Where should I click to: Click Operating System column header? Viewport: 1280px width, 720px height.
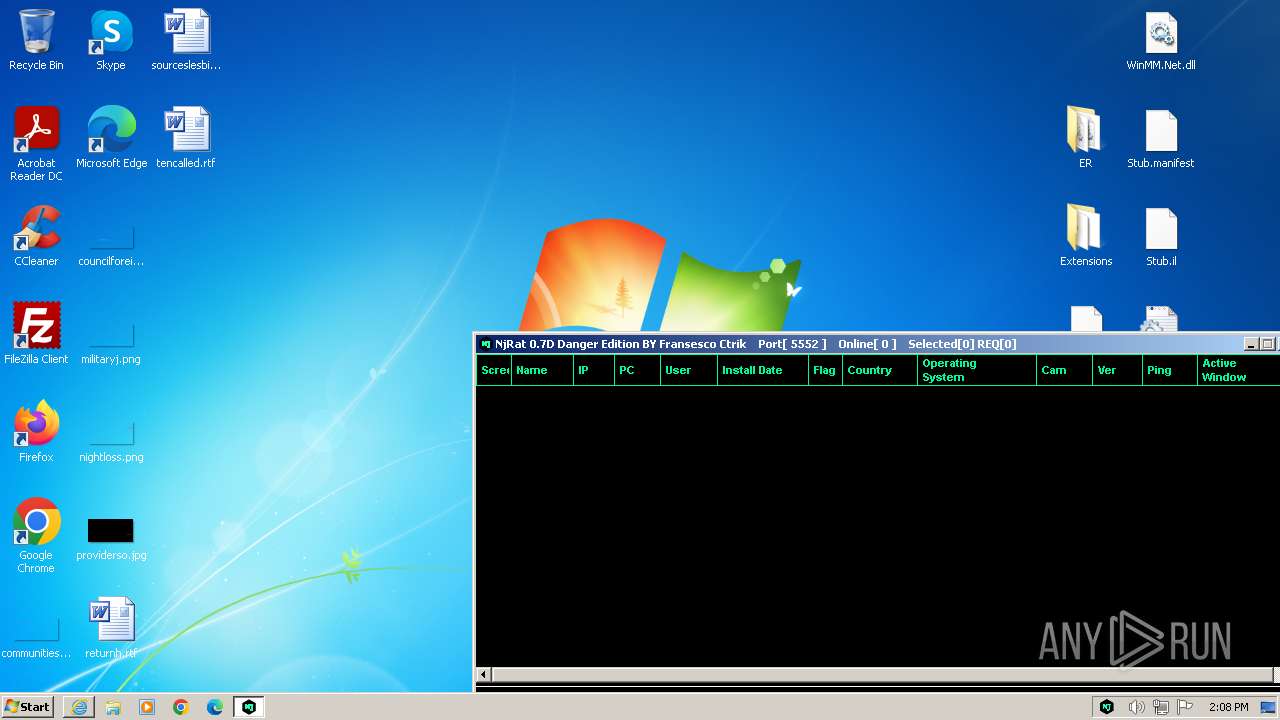977,370
